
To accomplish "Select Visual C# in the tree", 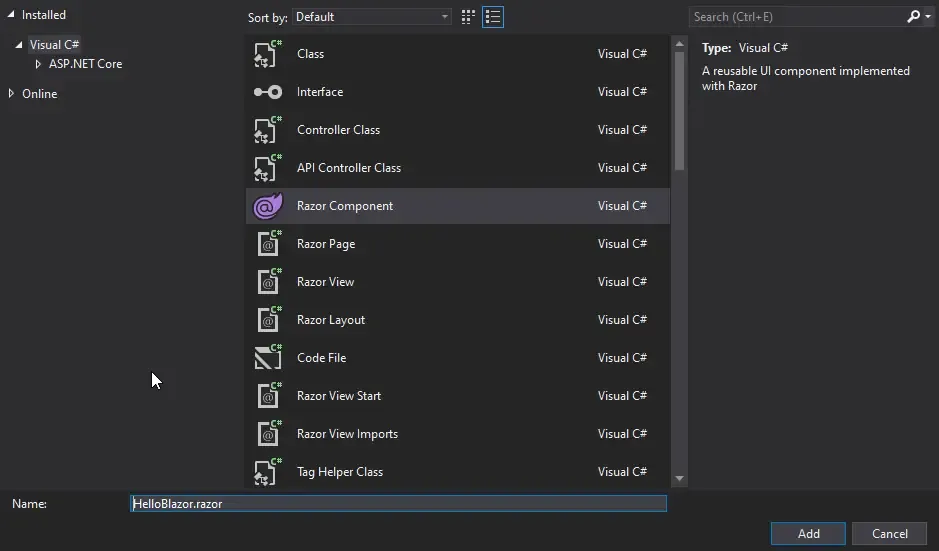I will coord(54,44).
